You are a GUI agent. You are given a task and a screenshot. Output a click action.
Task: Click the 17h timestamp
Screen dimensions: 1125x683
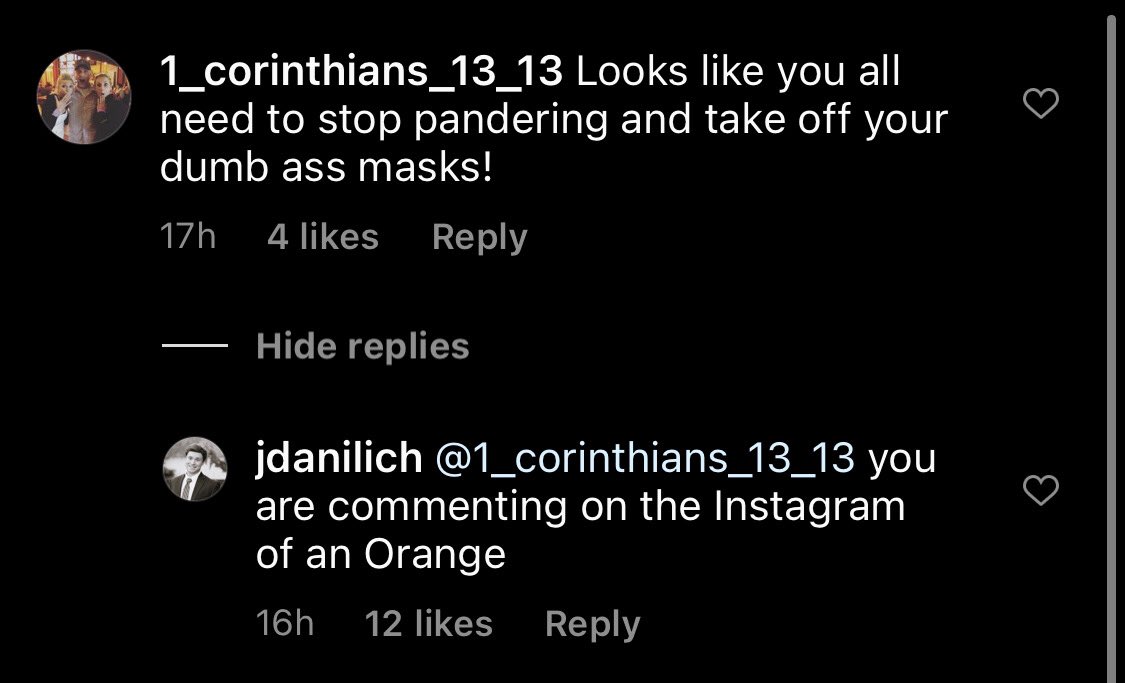(x=187, y=237)
